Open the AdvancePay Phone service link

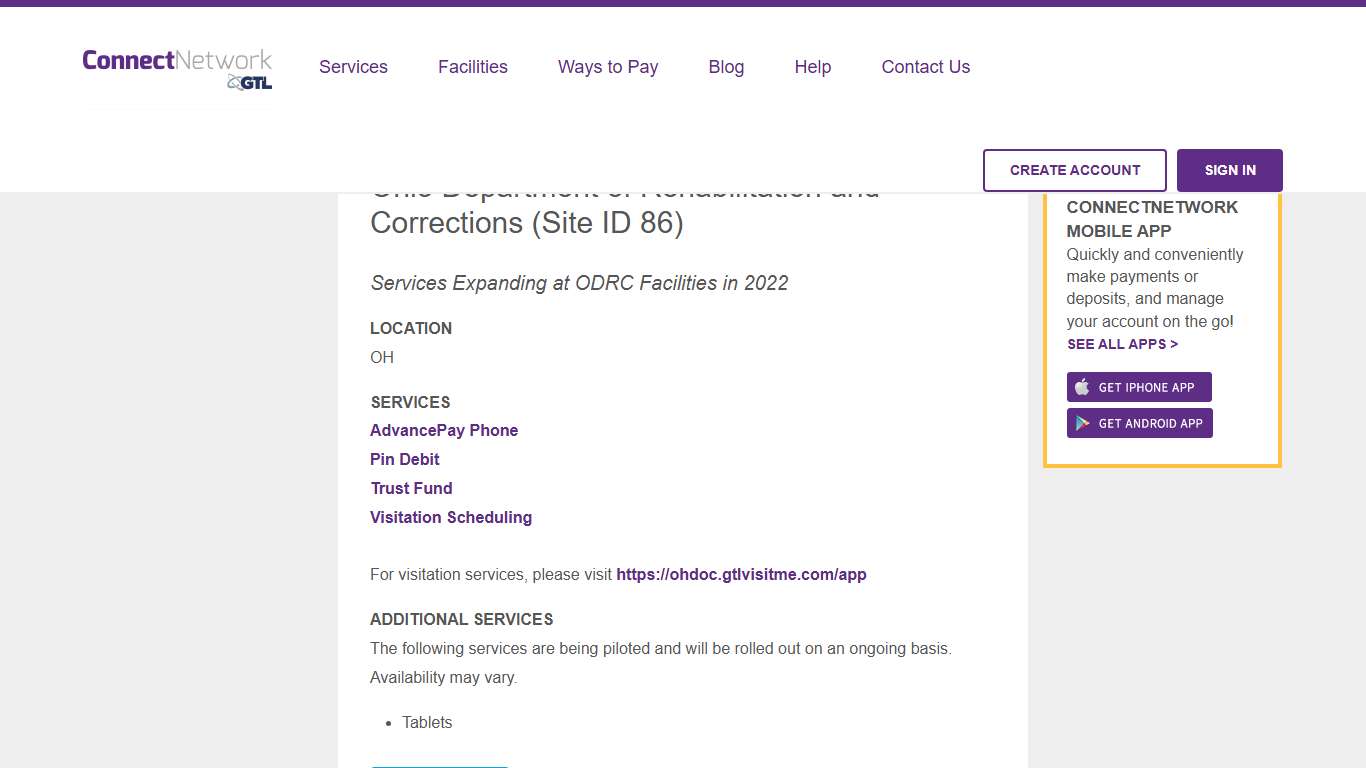pos(444,430)
